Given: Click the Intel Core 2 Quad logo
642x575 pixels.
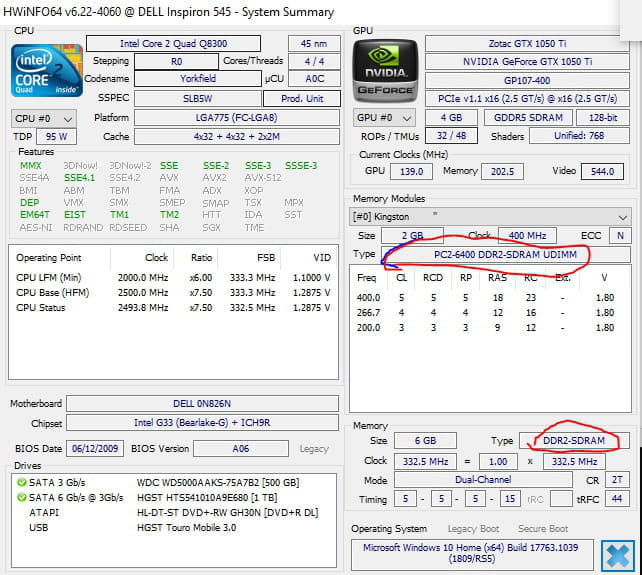Looking at the screenshot, I should point(47,70).
